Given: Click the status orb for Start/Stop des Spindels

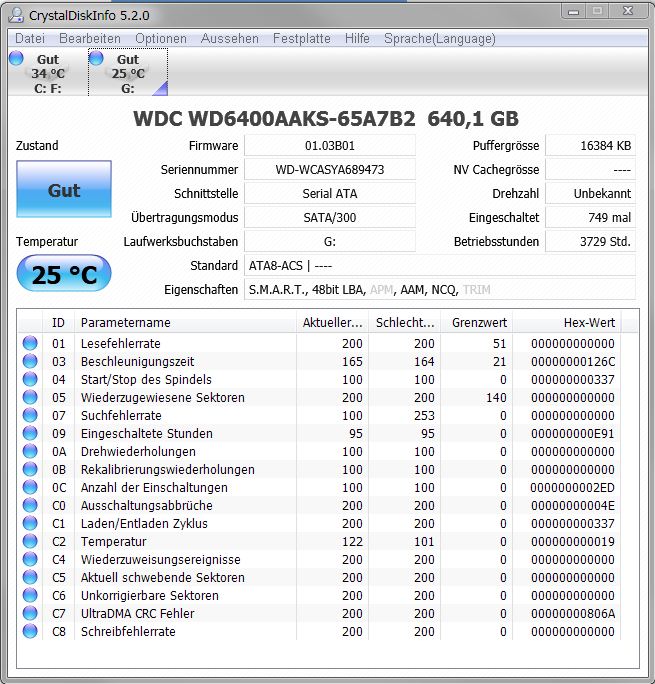Looking at the screenshot, I should pyautogui.click(x=30, y=379).
